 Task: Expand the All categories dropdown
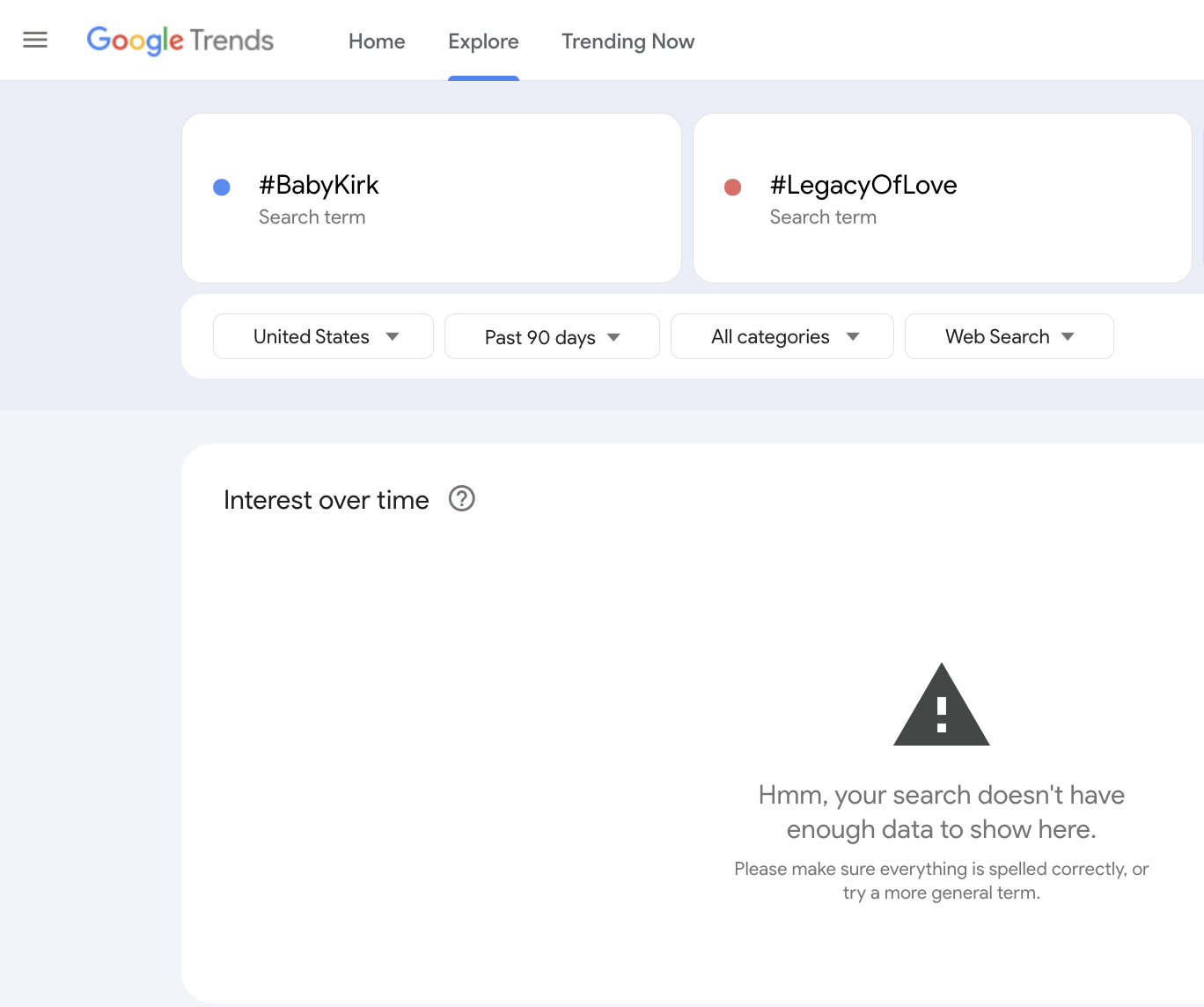tap(782, 336)
